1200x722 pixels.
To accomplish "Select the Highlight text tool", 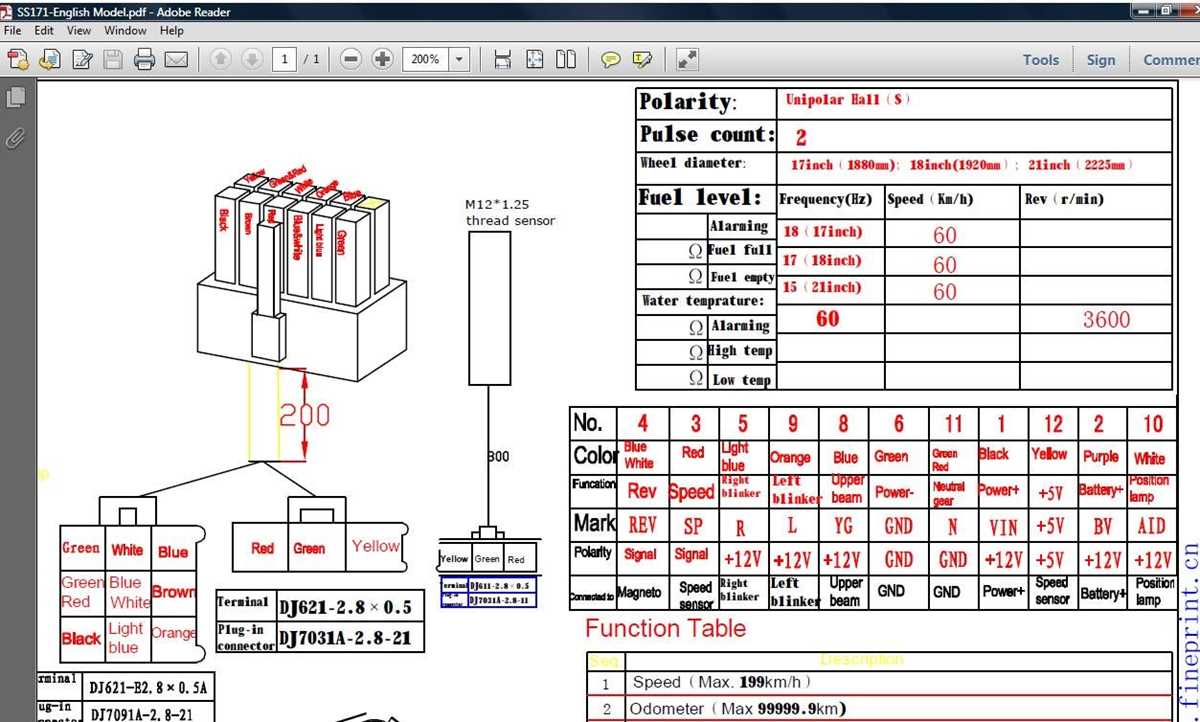I will (x=642, y=60).
